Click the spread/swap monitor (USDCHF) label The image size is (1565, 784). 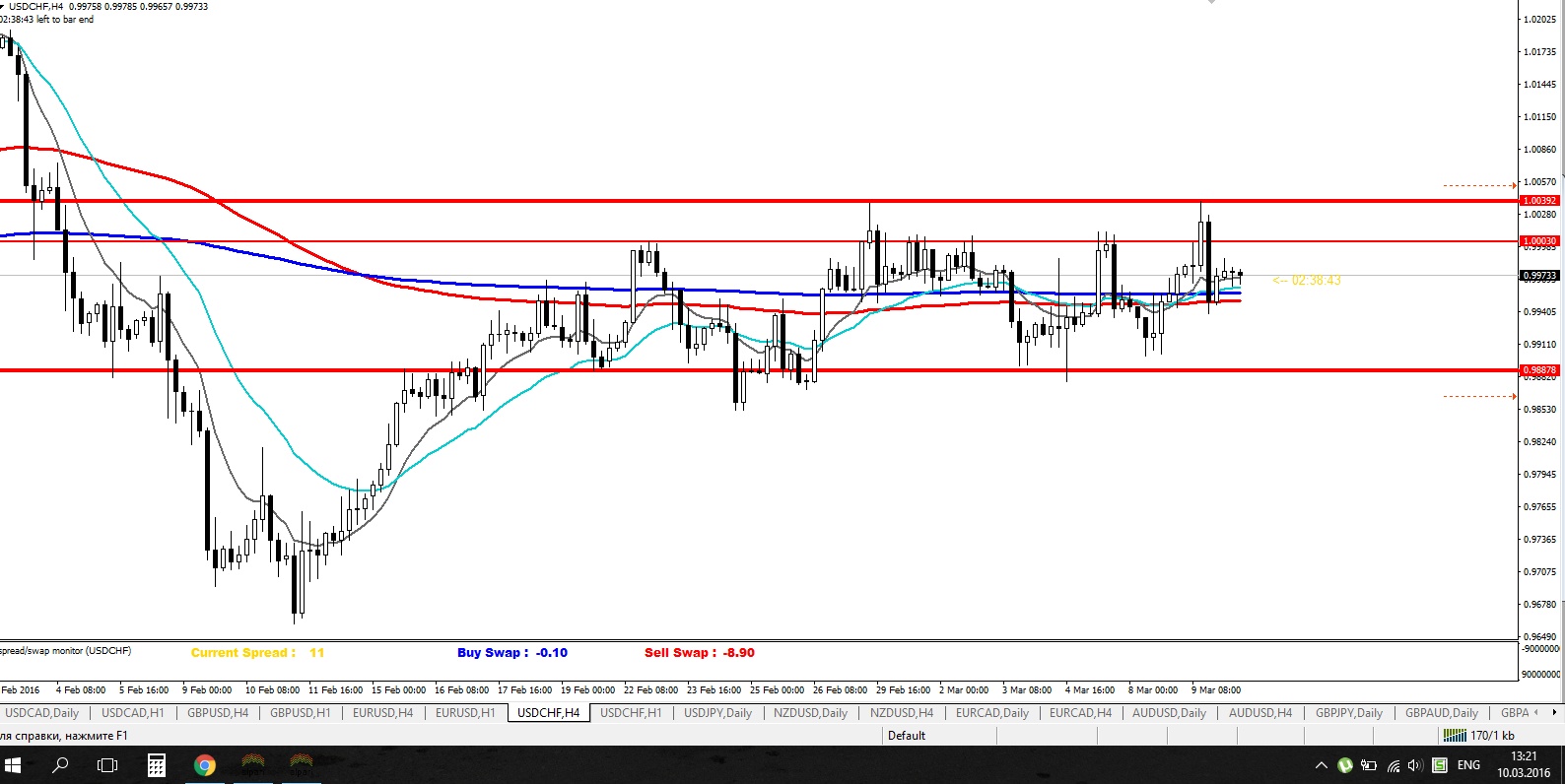[x=65, y=651]
